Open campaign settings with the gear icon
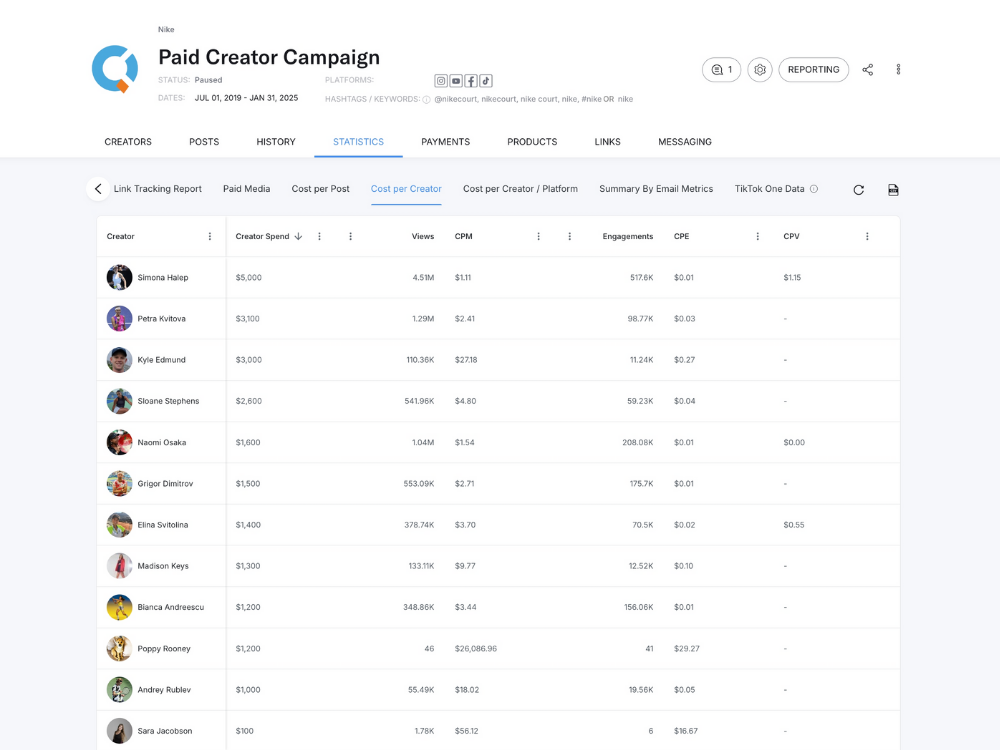This screenshot has width=1000, height=750. point(760,69)
